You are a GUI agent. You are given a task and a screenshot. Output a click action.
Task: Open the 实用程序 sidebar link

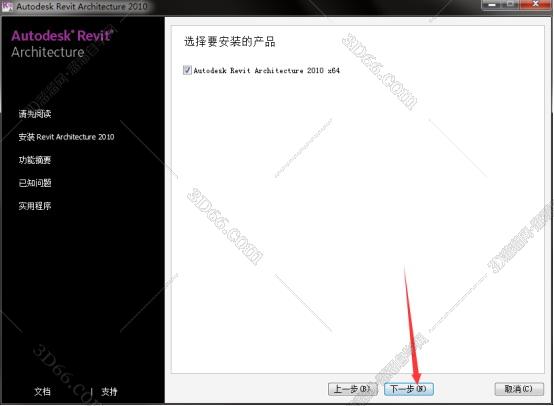pyautogui.click(x=35, y=206)
